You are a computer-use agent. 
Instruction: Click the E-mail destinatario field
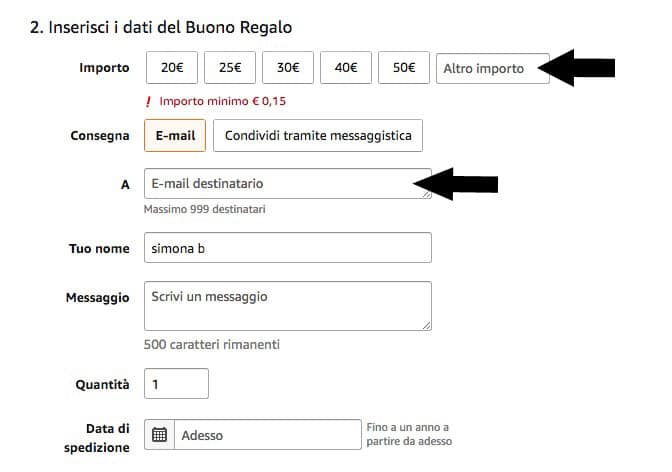[288, 183]
